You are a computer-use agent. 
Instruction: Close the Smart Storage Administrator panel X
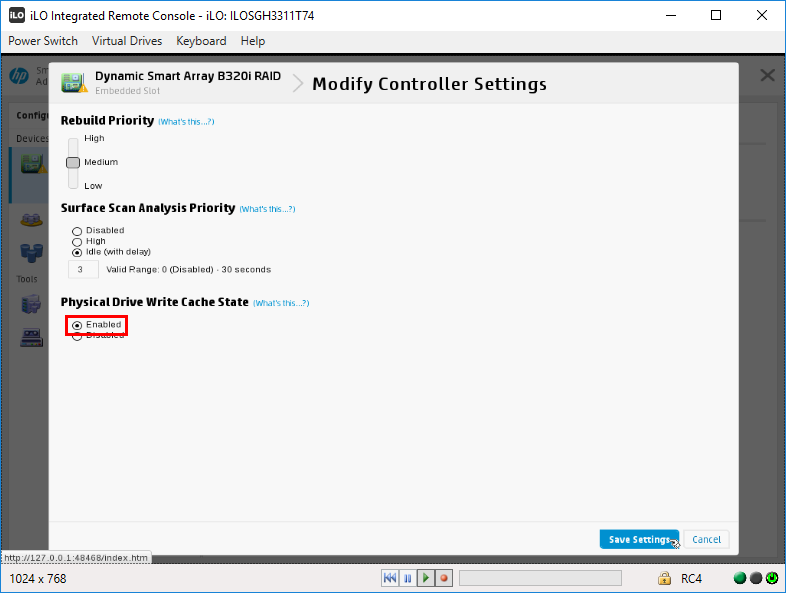(x=767, y=76)
